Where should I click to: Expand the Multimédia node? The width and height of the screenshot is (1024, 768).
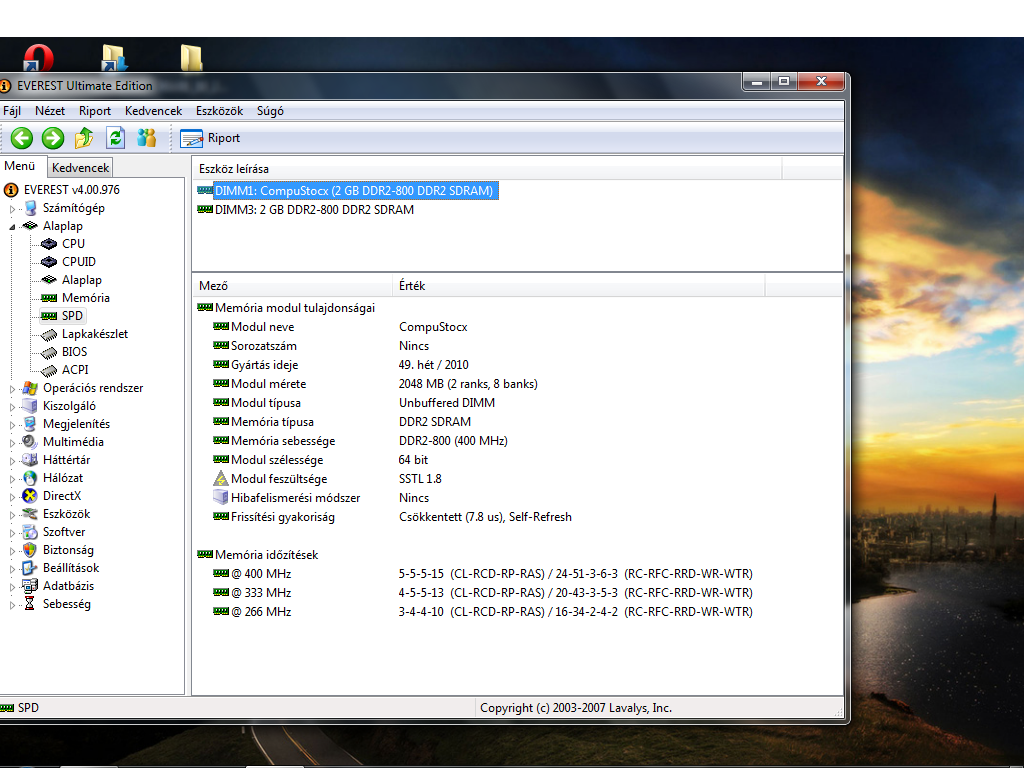tap(12, 443)
